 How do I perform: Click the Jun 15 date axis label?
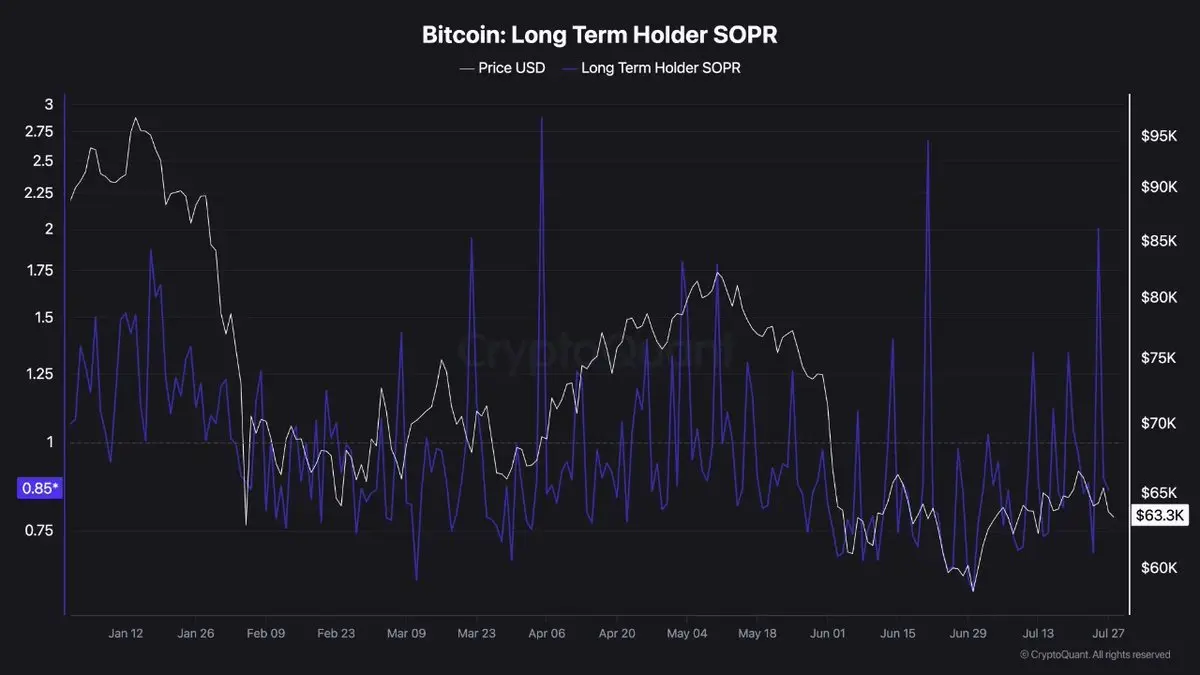click(x=898, y=633)
